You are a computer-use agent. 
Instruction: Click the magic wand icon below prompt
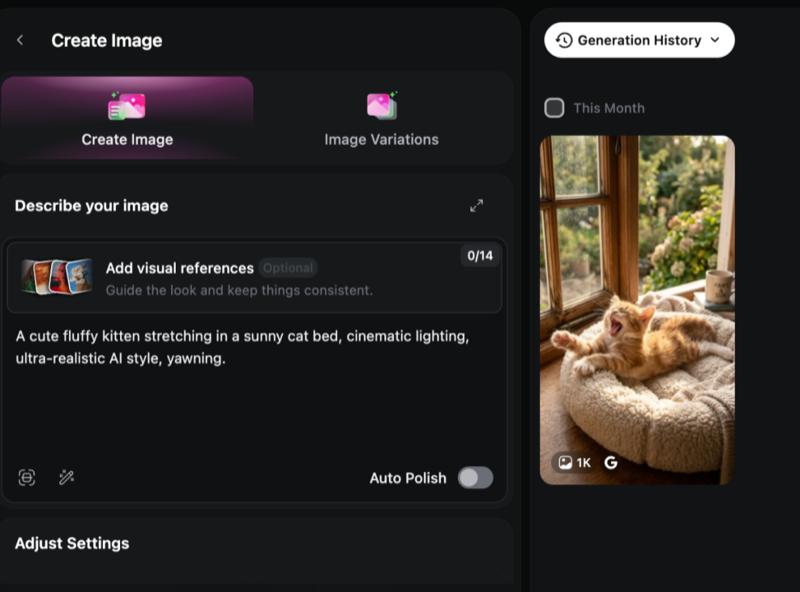click(x=67, y=478)
